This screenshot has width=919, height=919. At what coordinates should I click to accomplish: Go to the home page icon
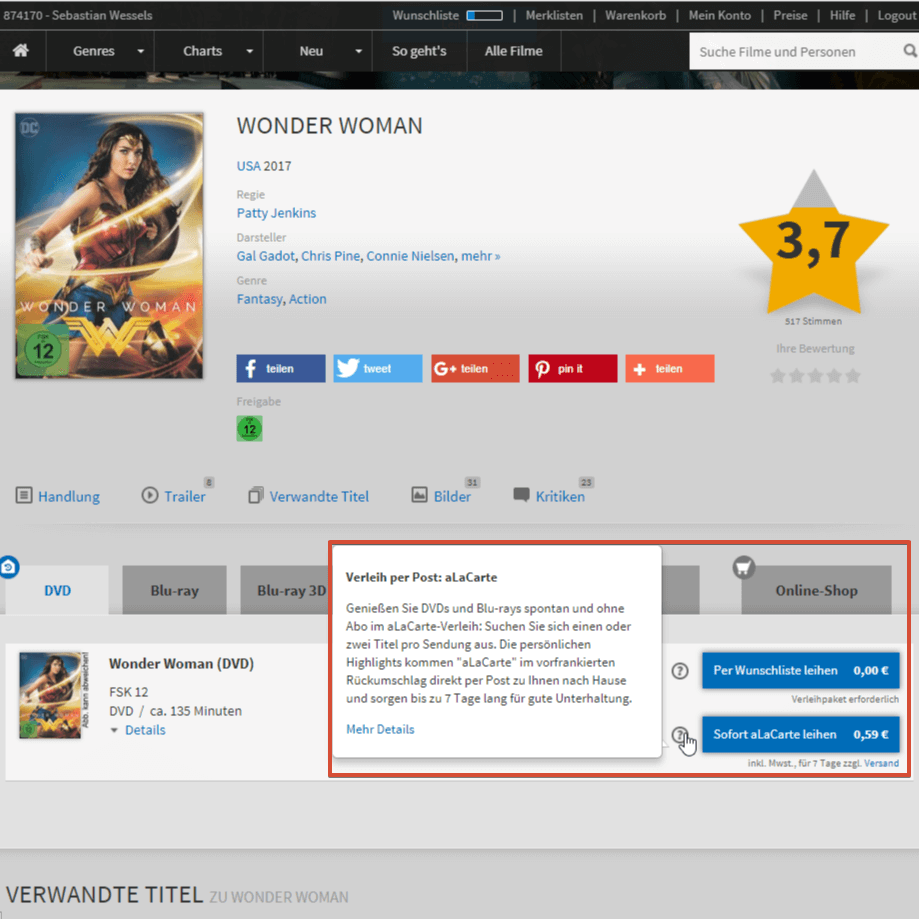pos(21,51)
